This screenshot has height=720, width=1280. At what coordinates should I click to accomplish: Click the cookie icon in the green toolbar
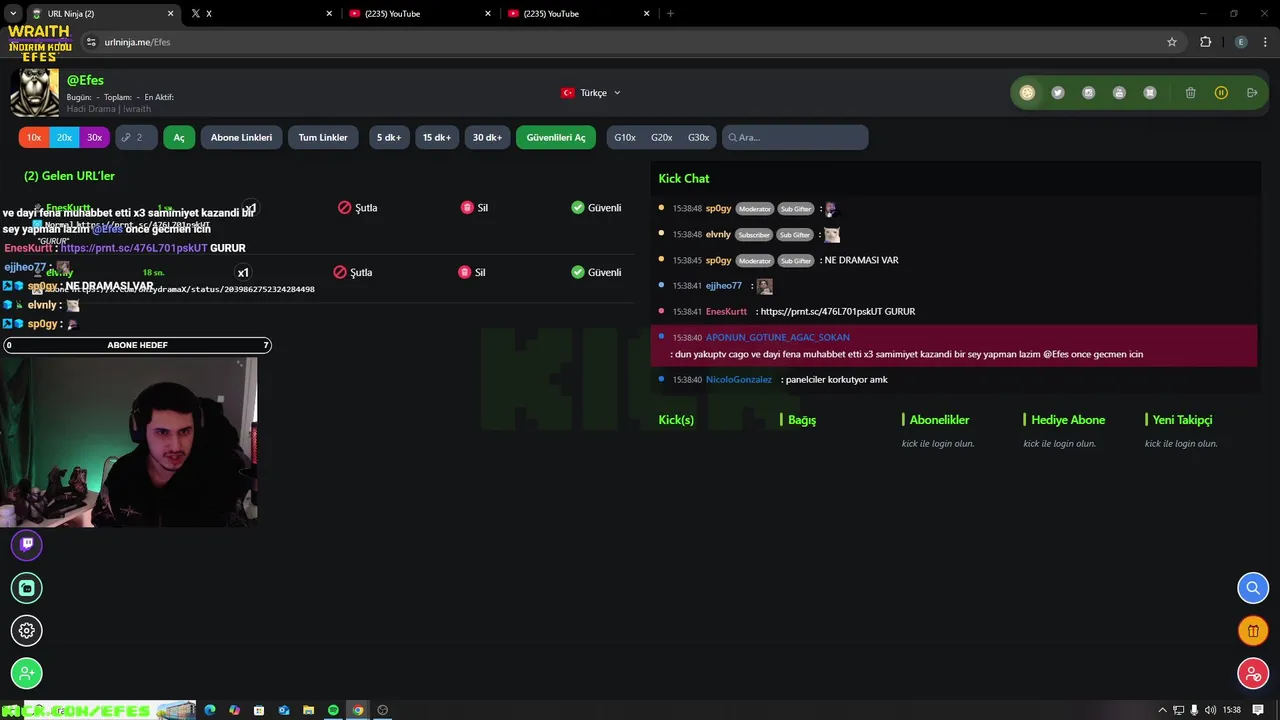coord(1027,93)
